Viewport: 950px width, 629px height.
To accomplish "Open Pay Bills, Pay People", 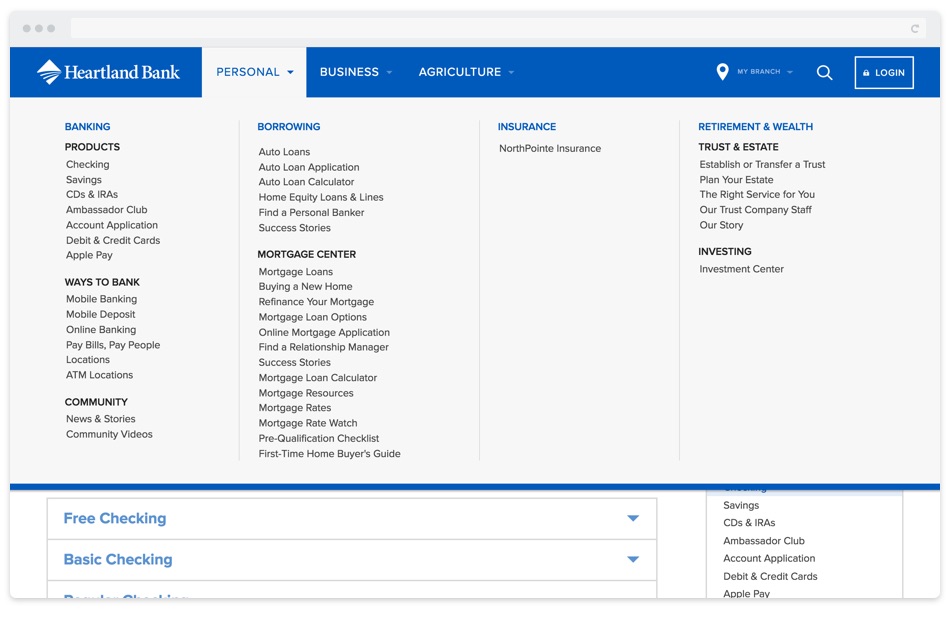I will (x=113, y=345).
